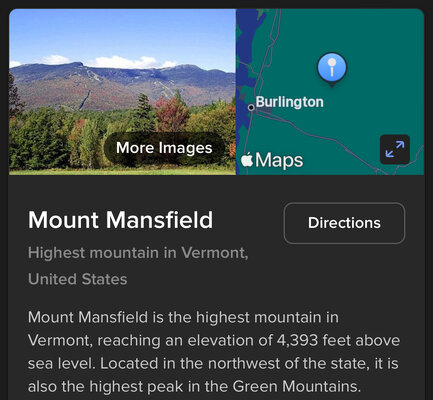Click the blue location pin on map

coord(332,70)
